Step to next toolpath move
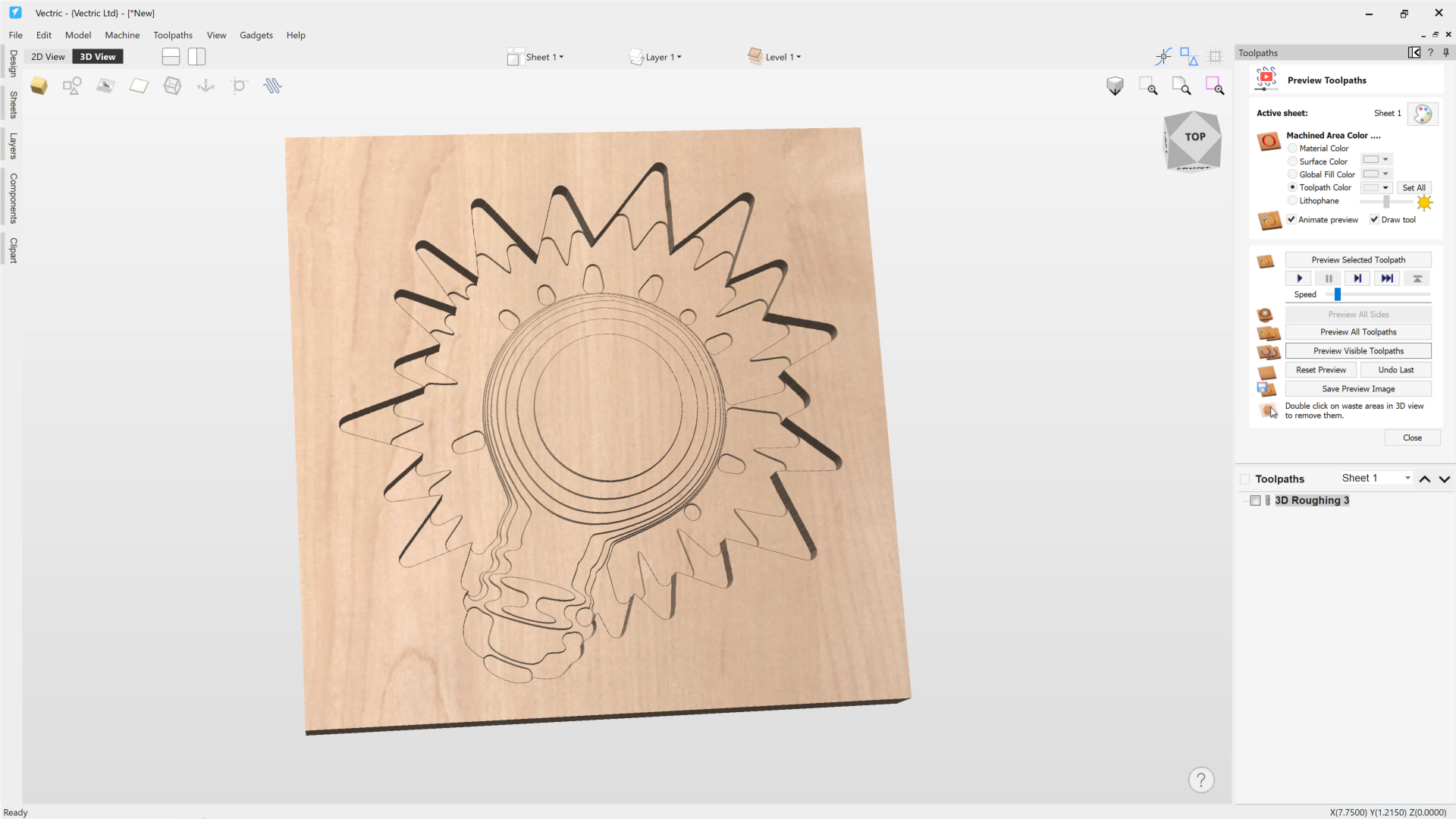Screen dimensions: 1456x819 pyautogui.click(x=1357, y=278)
